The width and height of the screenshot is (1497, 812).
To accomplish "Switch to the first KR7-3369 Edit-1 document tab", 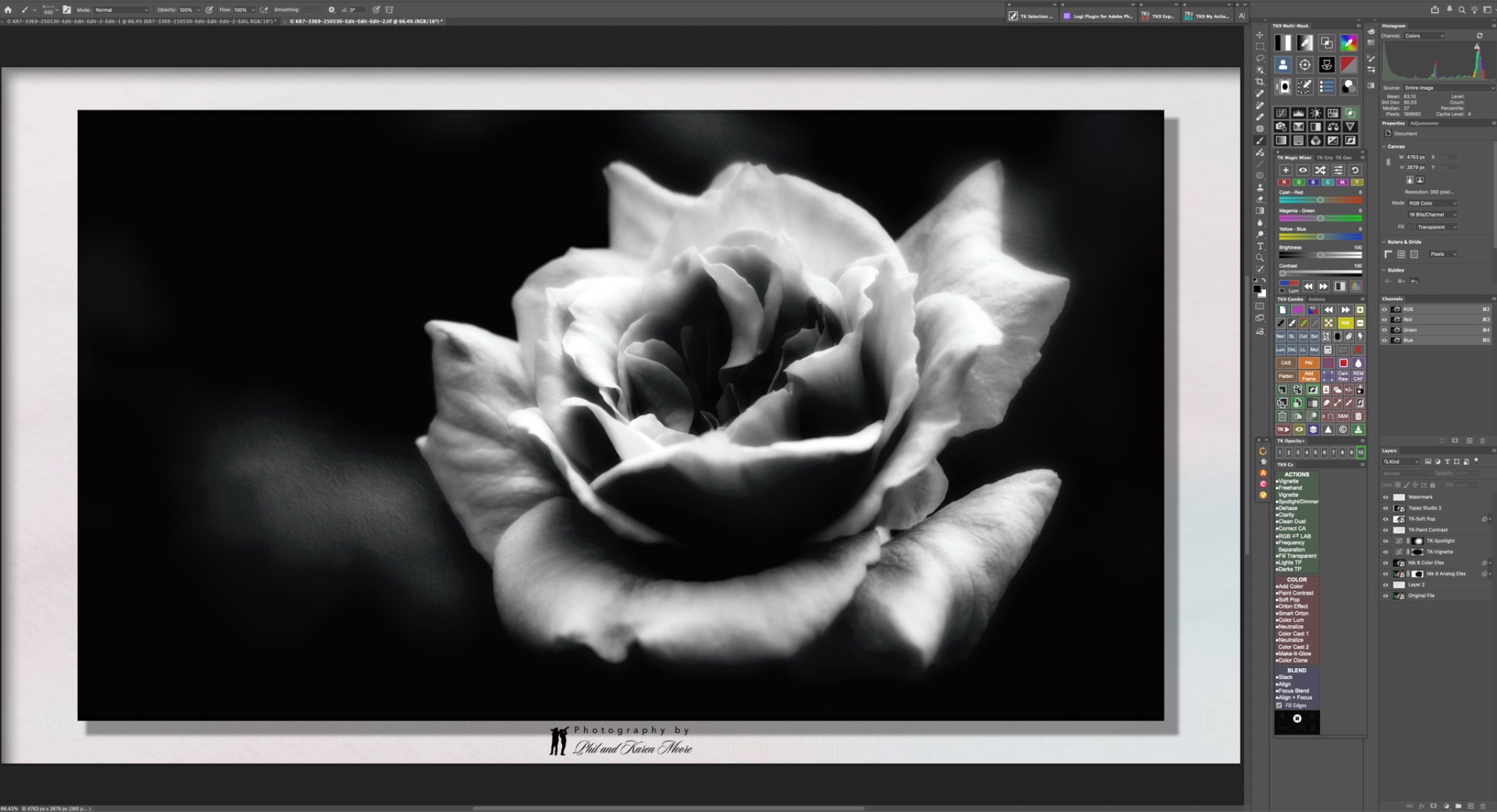I will 140,21.
